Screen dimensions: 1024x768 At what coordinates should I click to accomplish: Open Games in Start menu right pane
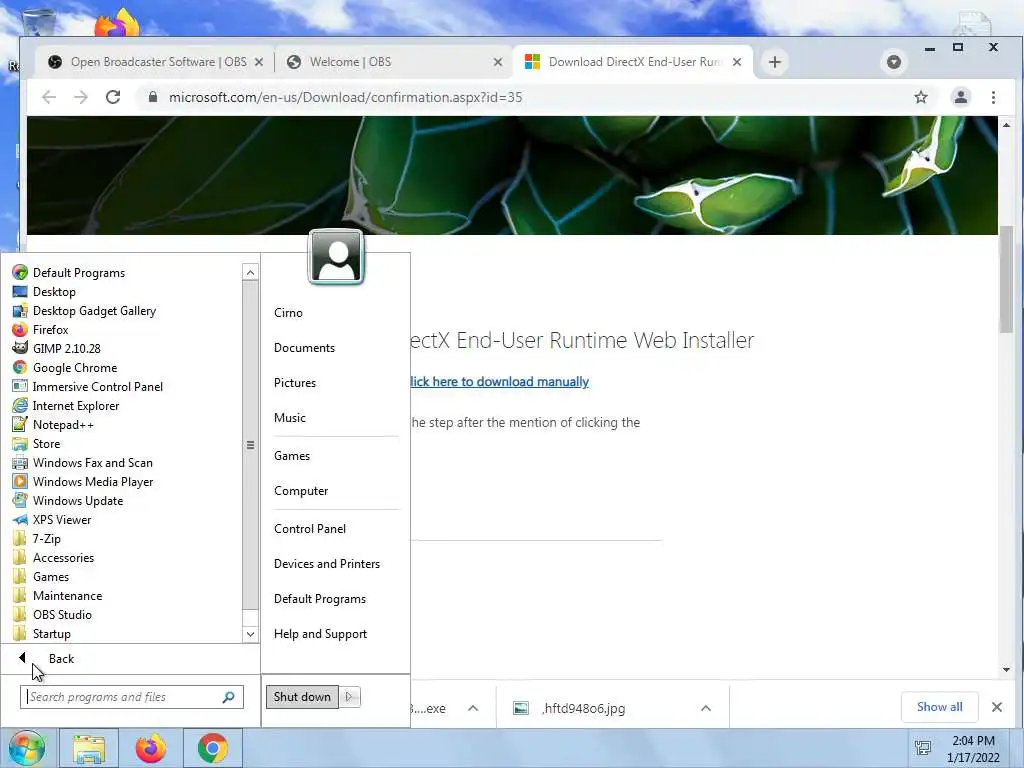click(x=292, y=455)
